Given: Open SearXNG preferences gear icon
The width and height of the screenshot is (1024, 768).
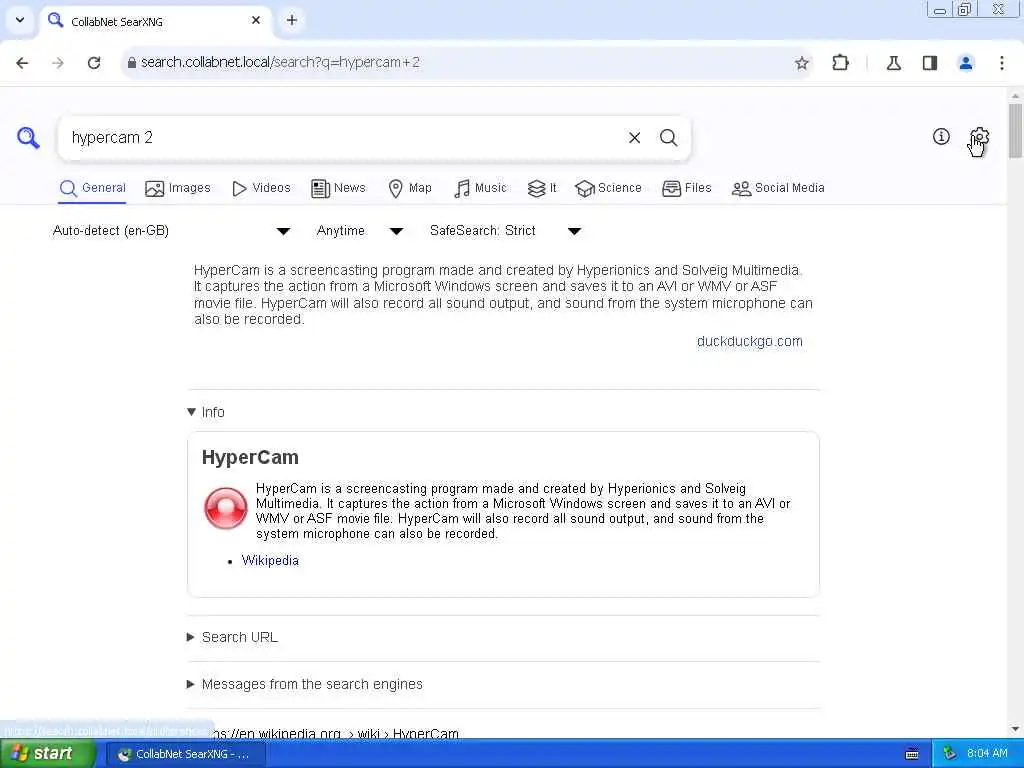Looking at the screenshot, I should (979, 138).
